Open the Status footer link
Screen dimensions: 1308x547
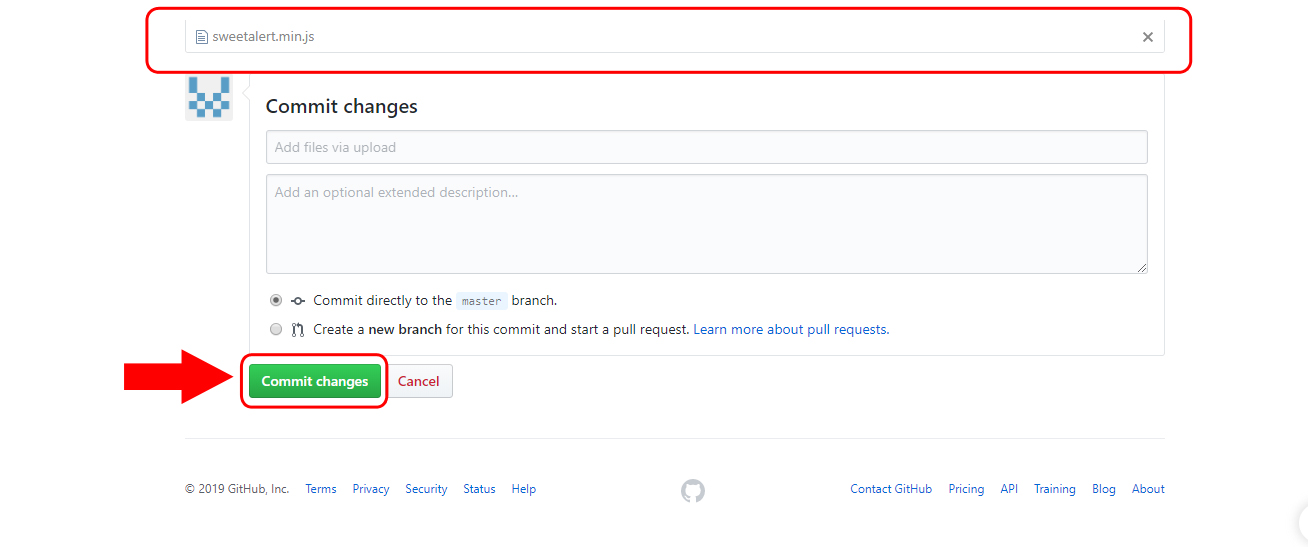[479, 489]
